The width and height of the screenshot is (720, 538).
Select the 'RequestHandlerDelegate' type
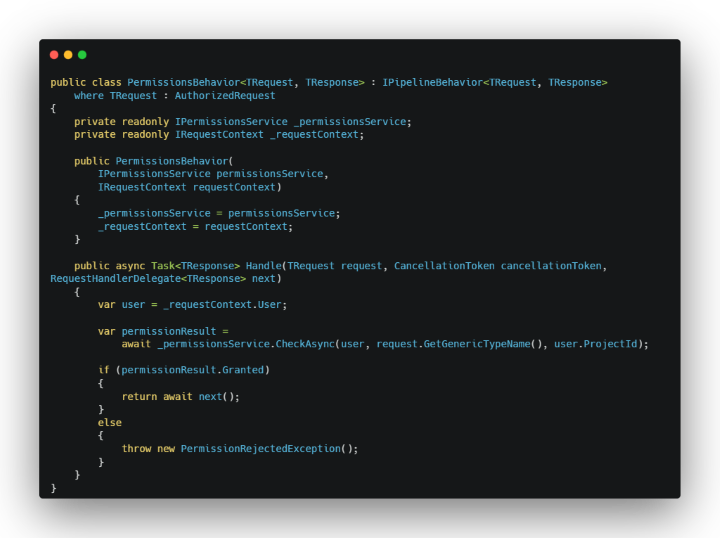pos(115,279)
